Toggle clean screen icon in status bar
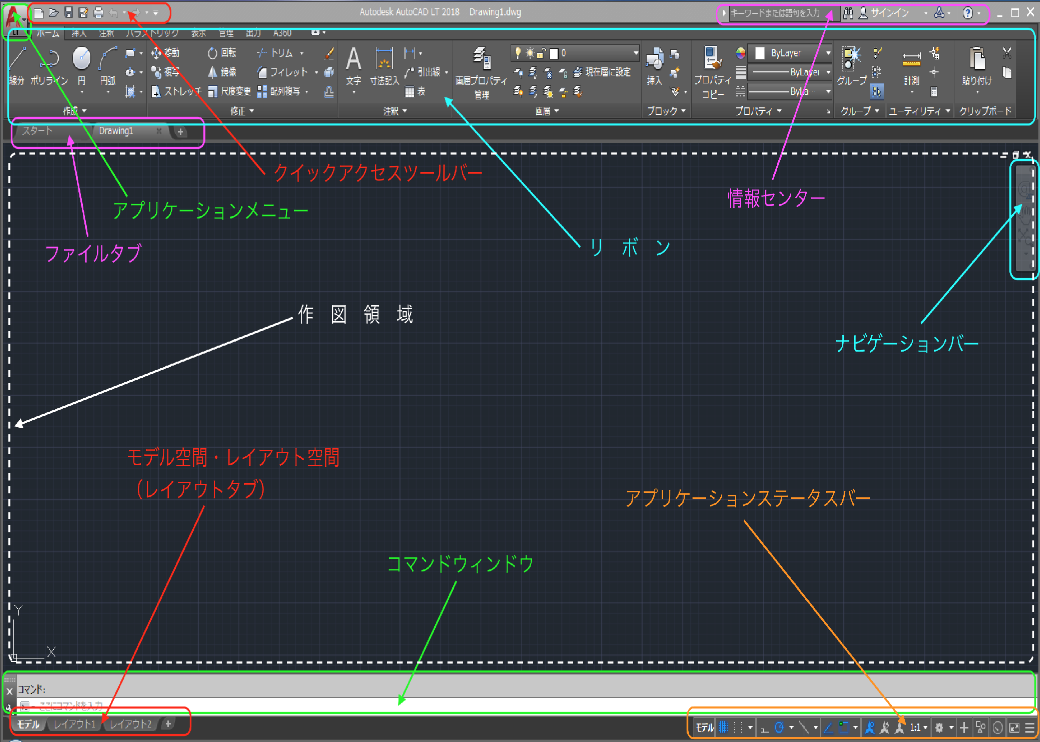 1014,727
